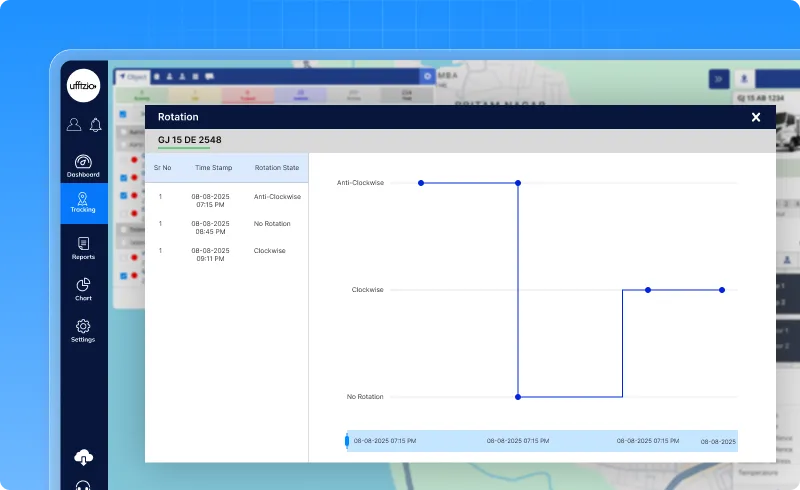800x490 pixels.
Task: Open the Chart section
Action: coord(83,288)
